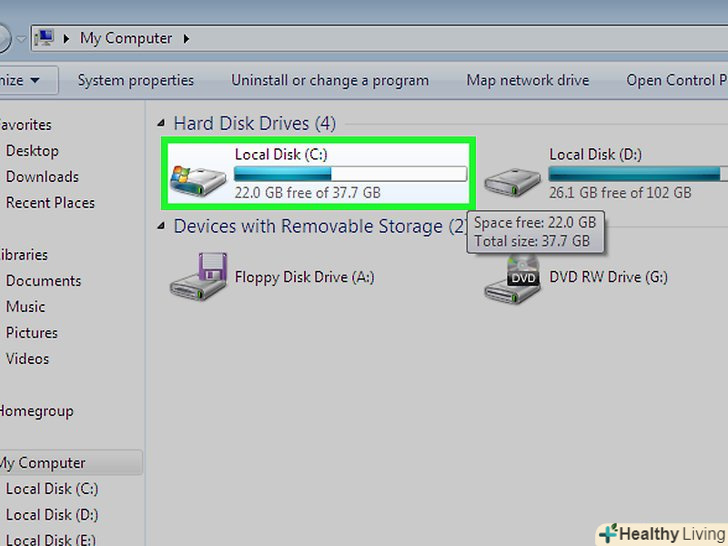Click Uninstall or change a program
Image resolution: width=728 pixels, height=546 pixels.
pos(330,80)
